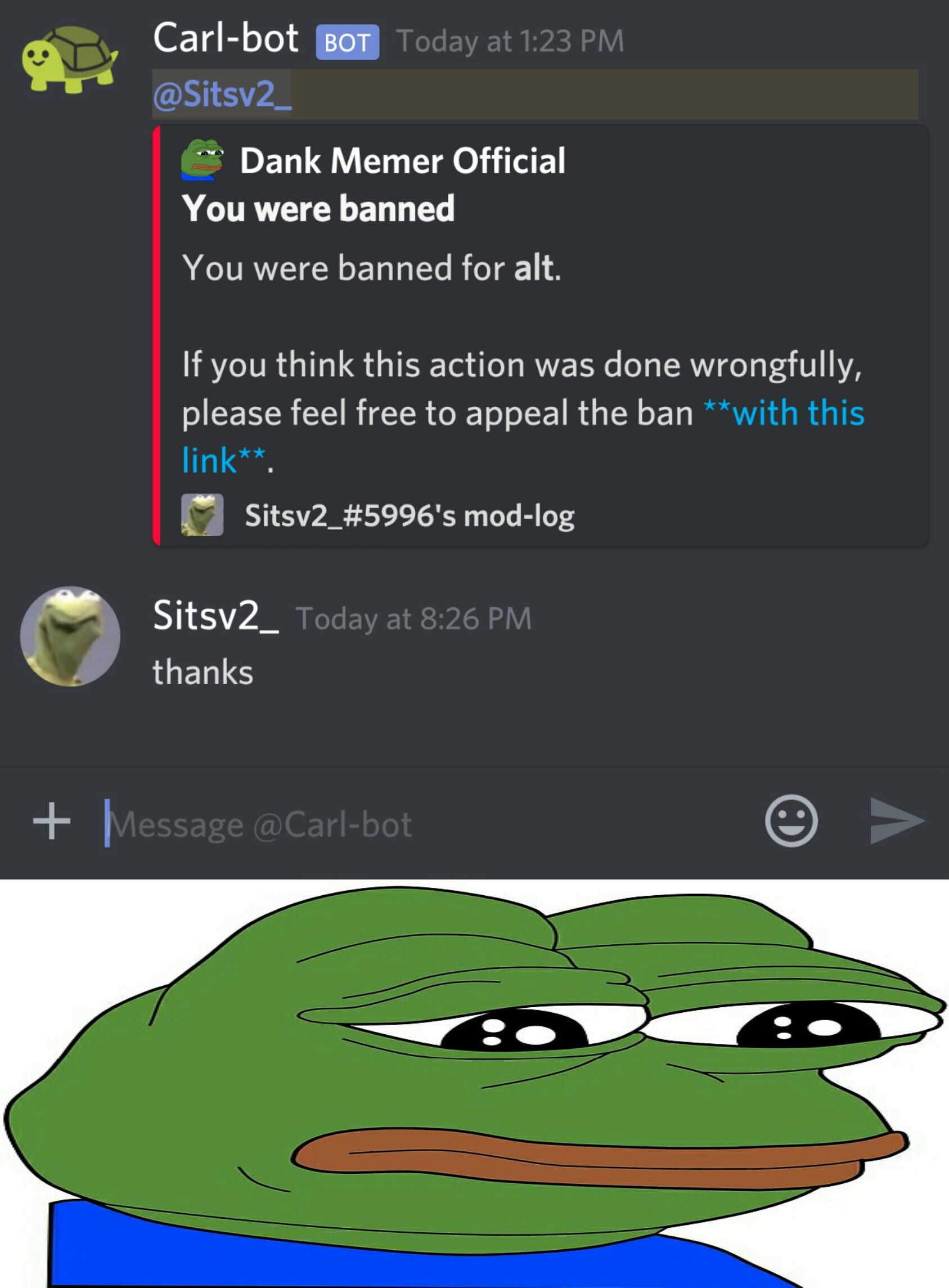Tap the send message arrow
Viewport: 949px width, 1288px height.
897,820
